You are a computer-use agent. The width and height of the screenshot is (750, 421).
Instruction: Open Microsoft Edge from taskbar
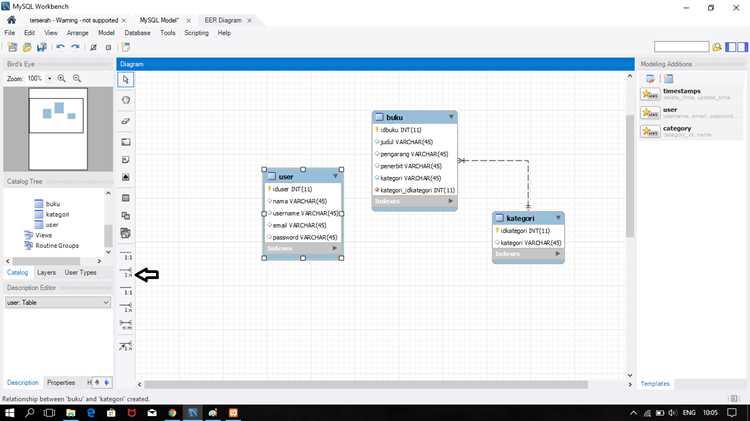pyautogui.click(x=91, y=412)
